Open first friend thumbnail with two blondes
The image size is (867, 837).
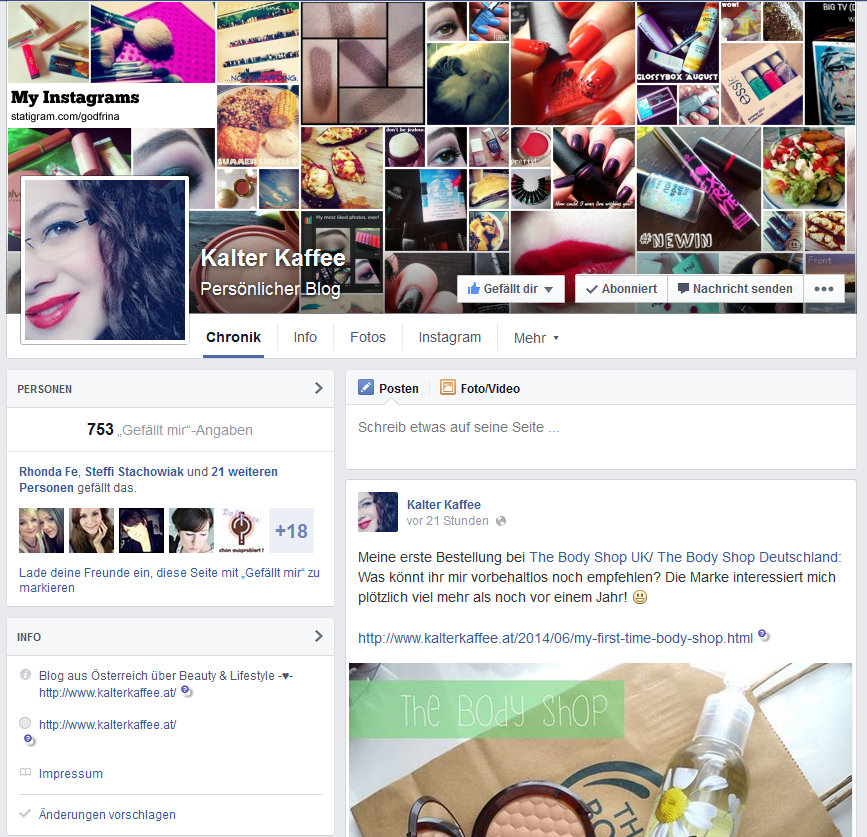tap(41, 531)
